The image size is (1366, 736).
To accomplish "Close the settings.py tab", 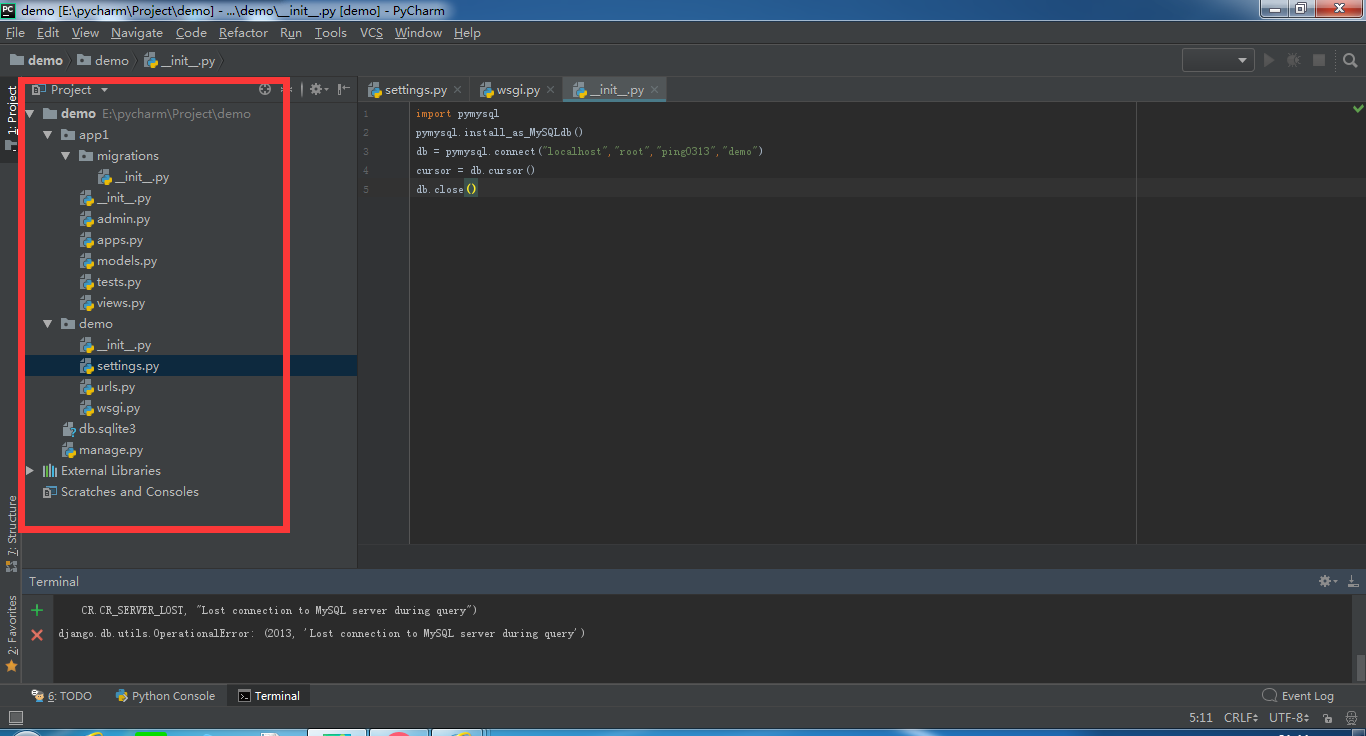I will 457,90.
